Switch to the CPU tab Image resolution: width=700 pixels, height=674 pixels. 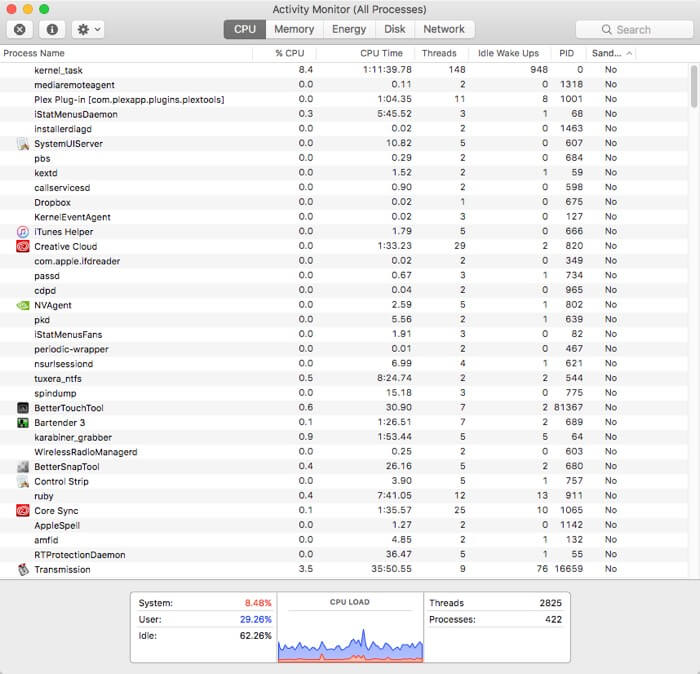point(245,29)
